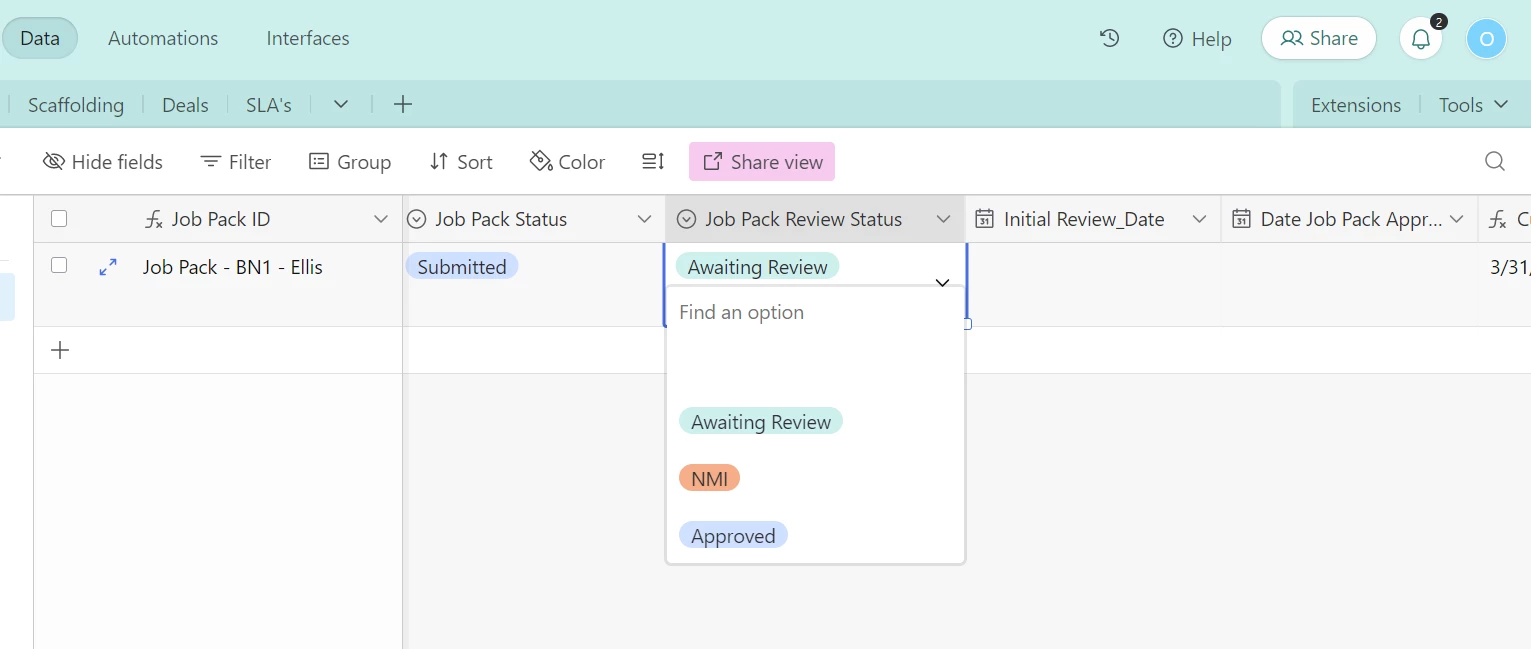Open the Tools dropdown
Image resolution: width=1531 pixels, height=649 pixels.
[1473, 105]
